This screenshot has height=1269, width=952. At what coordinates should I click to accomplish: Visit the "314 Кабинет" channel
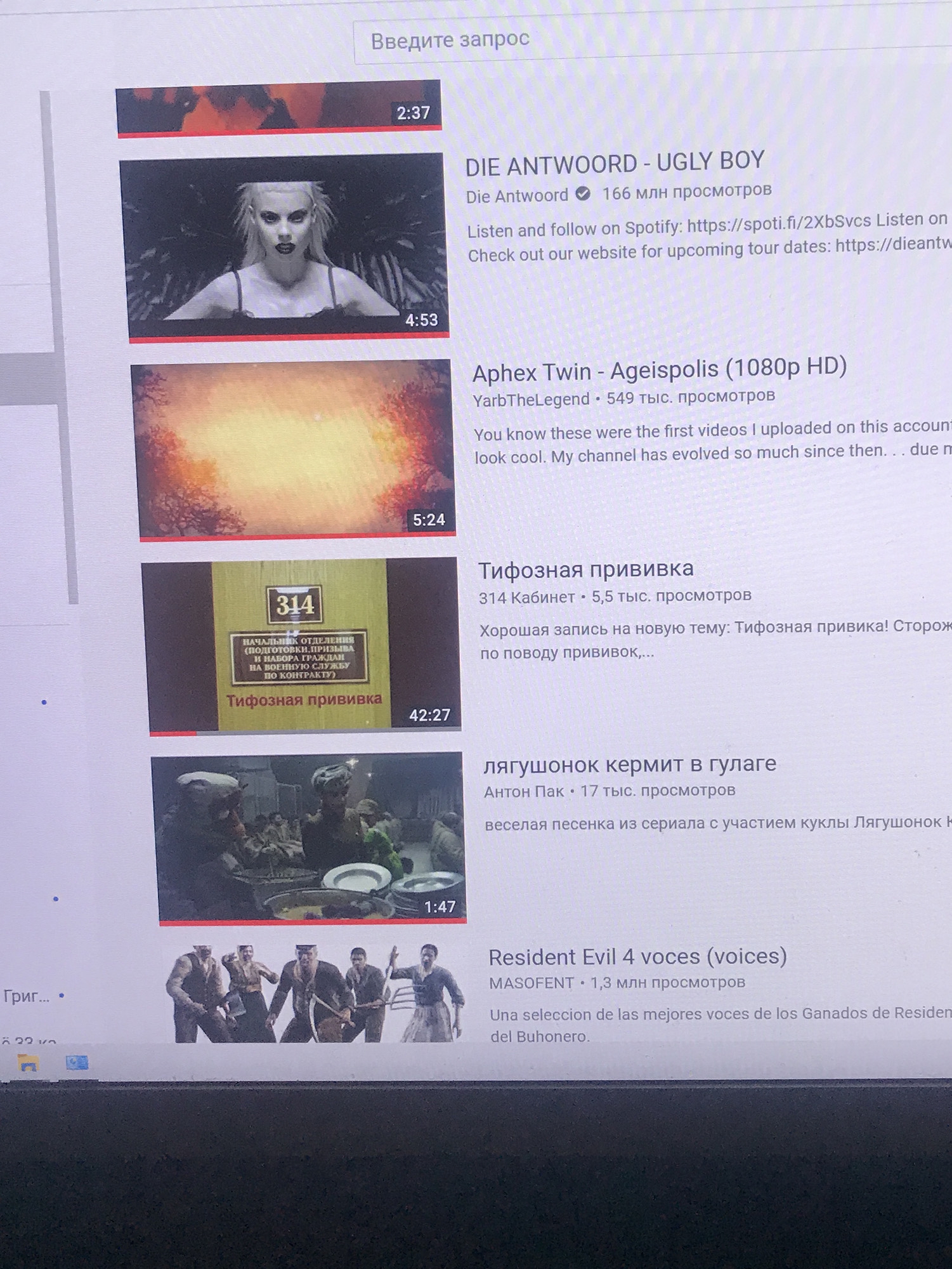[x=526, y=597]
